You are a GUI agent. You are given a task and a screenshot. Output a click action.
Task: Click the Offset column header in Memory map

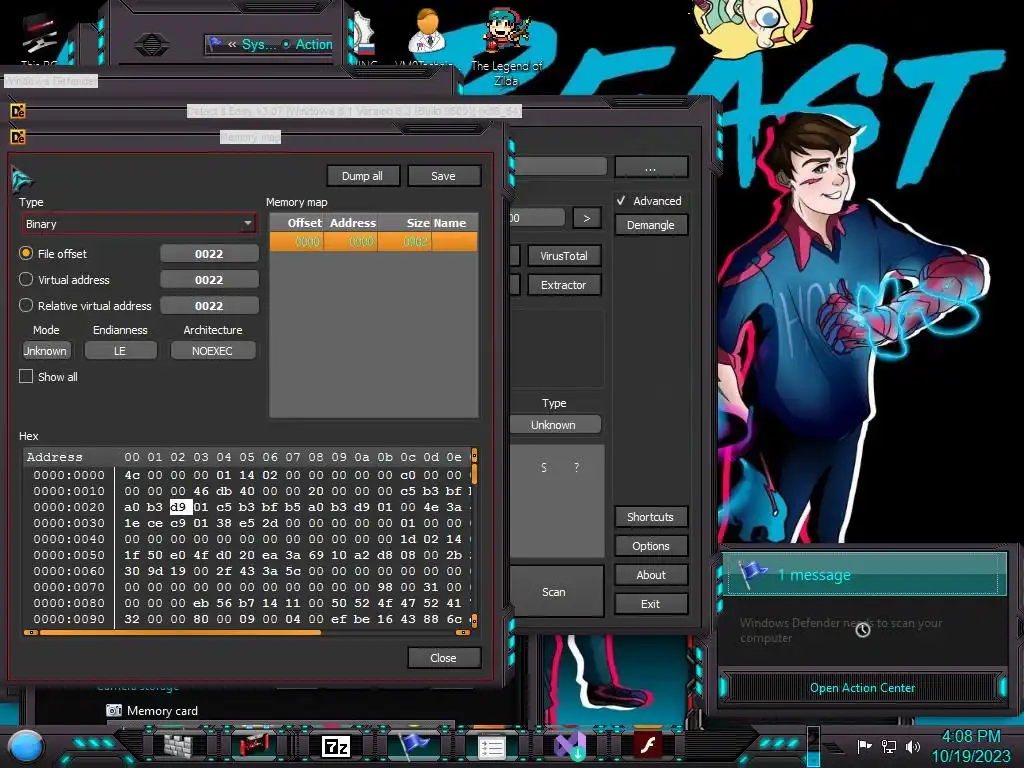click(298, 223)
